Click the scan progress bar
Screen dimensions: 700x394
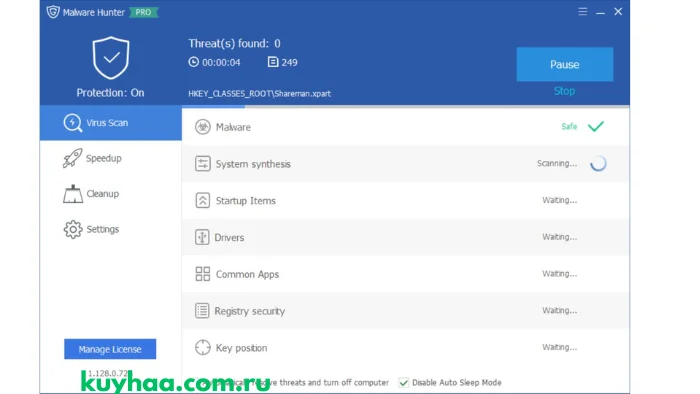[x=406, y=107]
